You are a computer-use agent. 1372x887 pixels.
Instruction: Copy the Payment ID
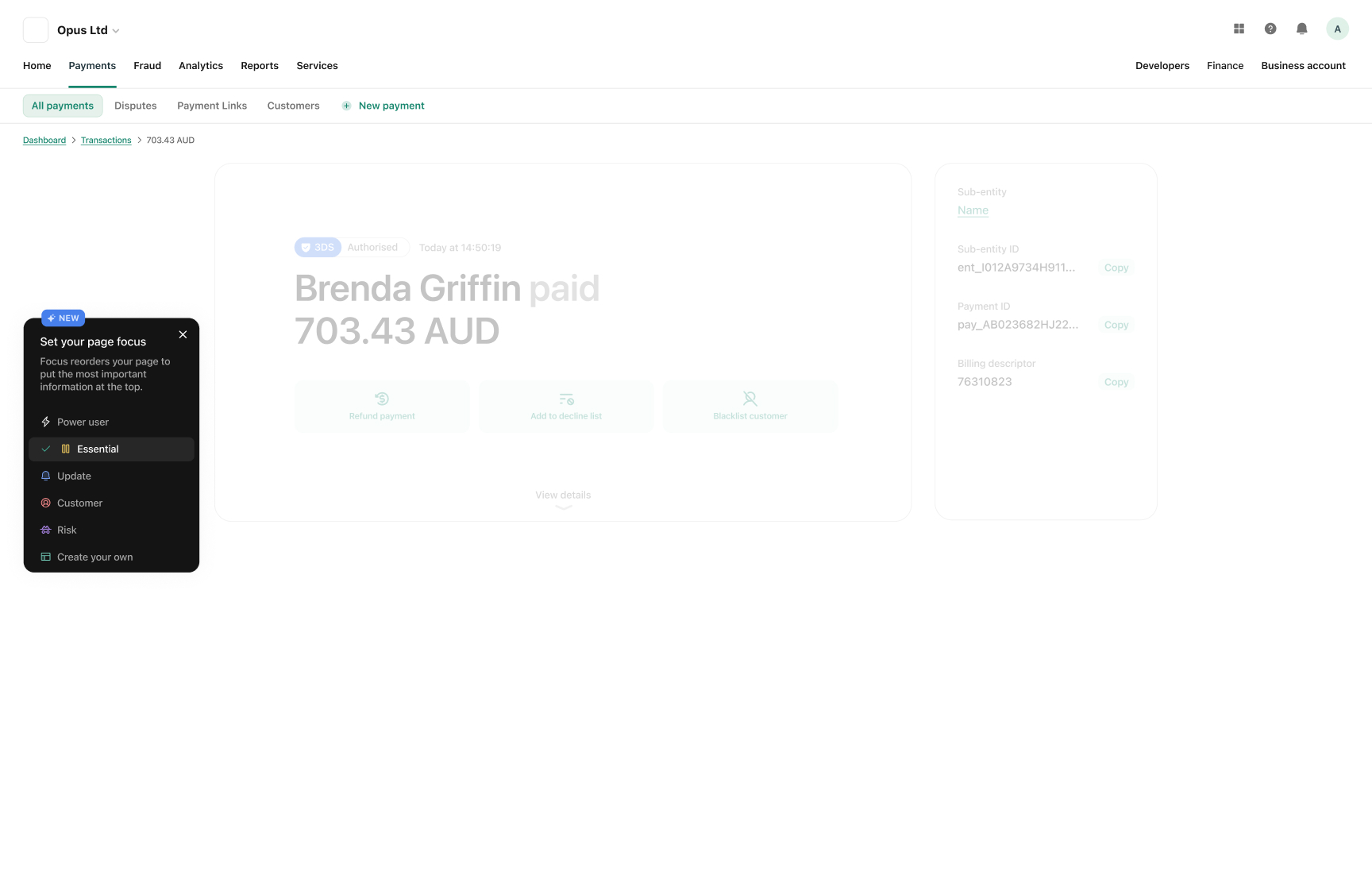click(1116, 325)
